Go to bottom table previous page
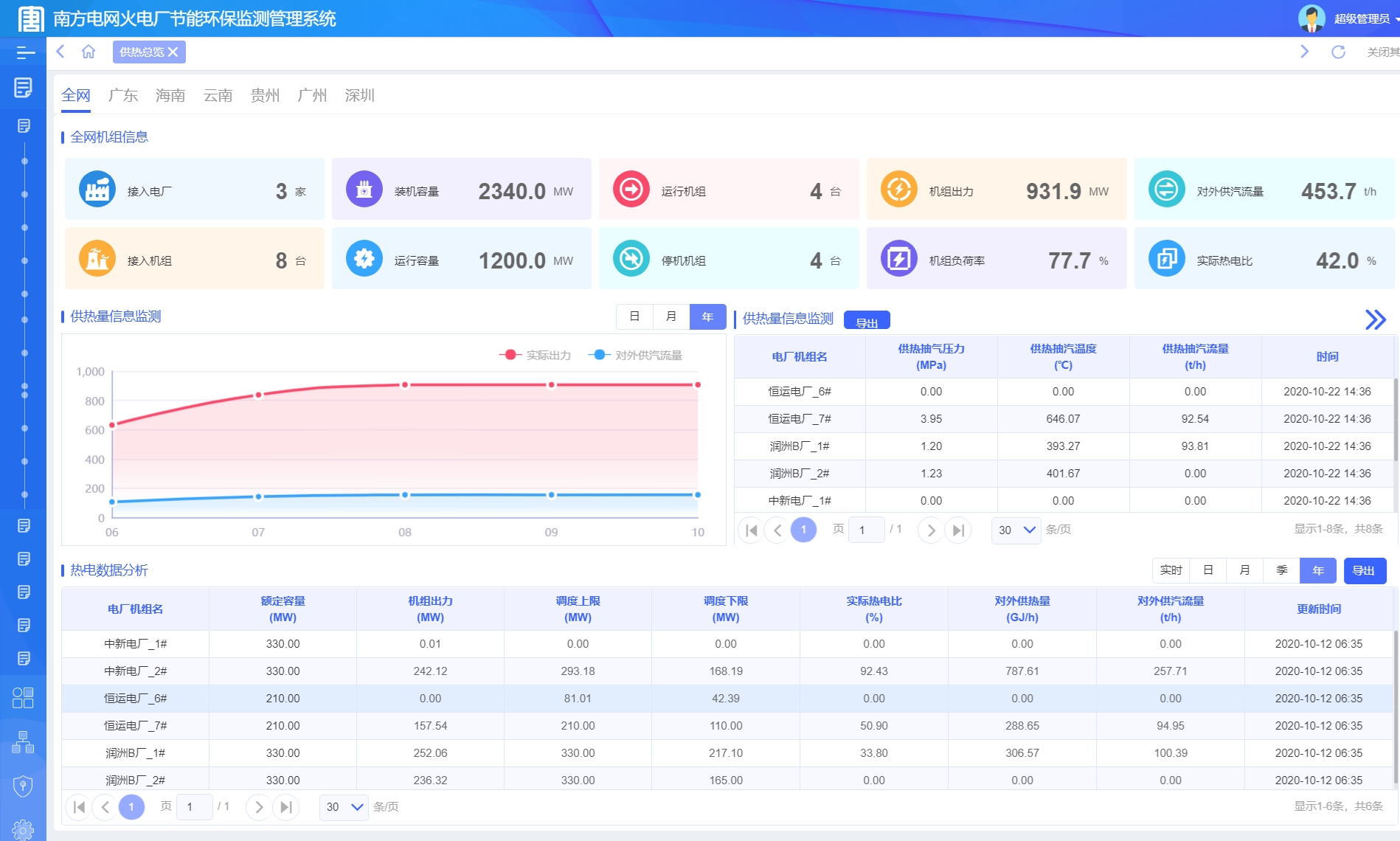This screenshot has width=1400, height=841. pyautogui.click(x=105, y=807)
